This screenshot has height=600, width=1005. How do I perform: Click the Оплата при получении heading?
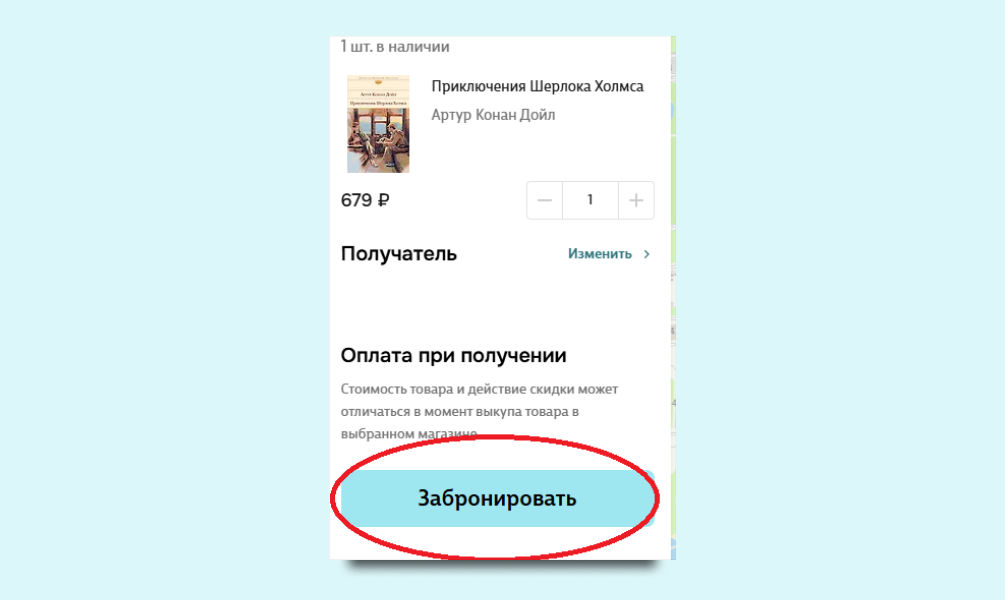pyautogui.click(x=453, y=355)
